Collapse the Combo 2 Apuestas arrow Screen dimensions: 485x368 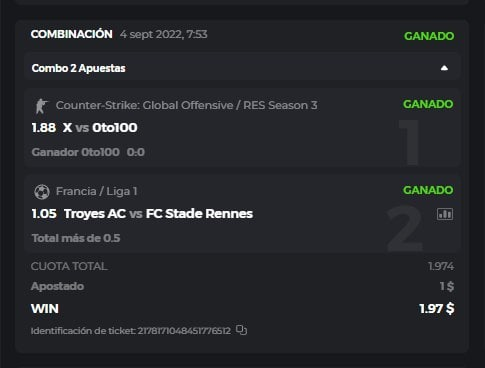(x=444, y=68)
